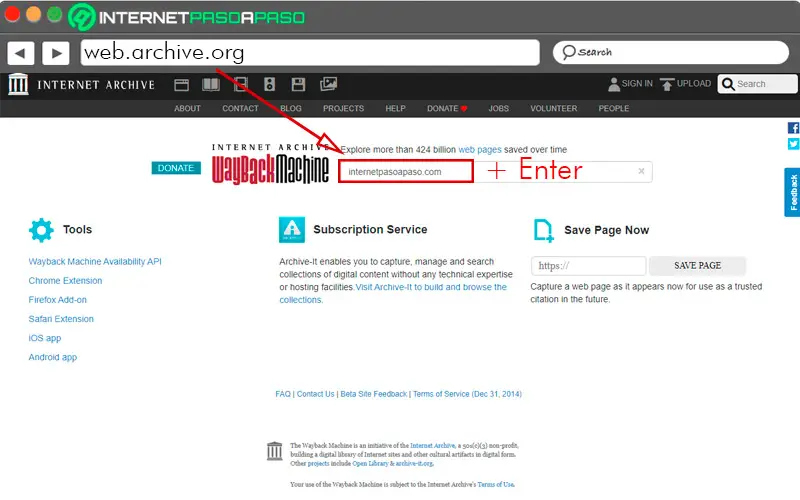Open the DONATE menu item with heart

(x=447, y=109)
